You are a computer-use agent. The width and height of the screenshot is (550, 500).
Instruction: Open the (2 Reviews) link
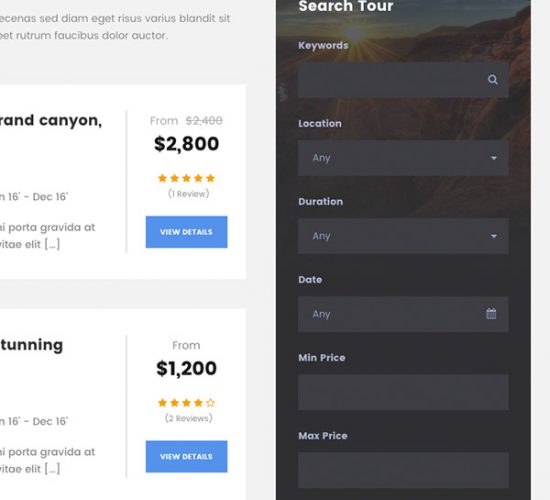[x=188, y=418]
